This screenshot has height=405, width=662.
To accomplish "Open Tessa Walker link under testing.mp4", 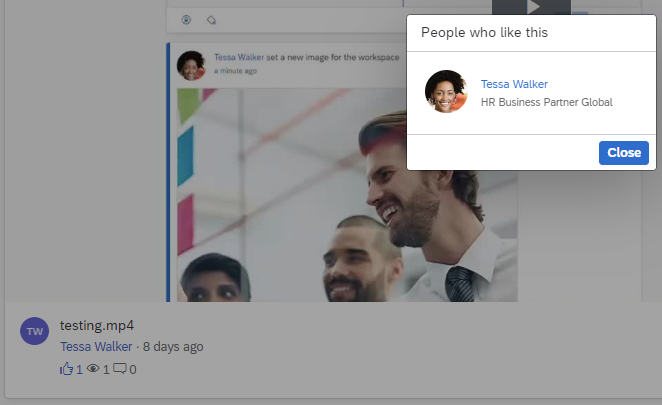I will pyautogui.click(x=96, y=347).
